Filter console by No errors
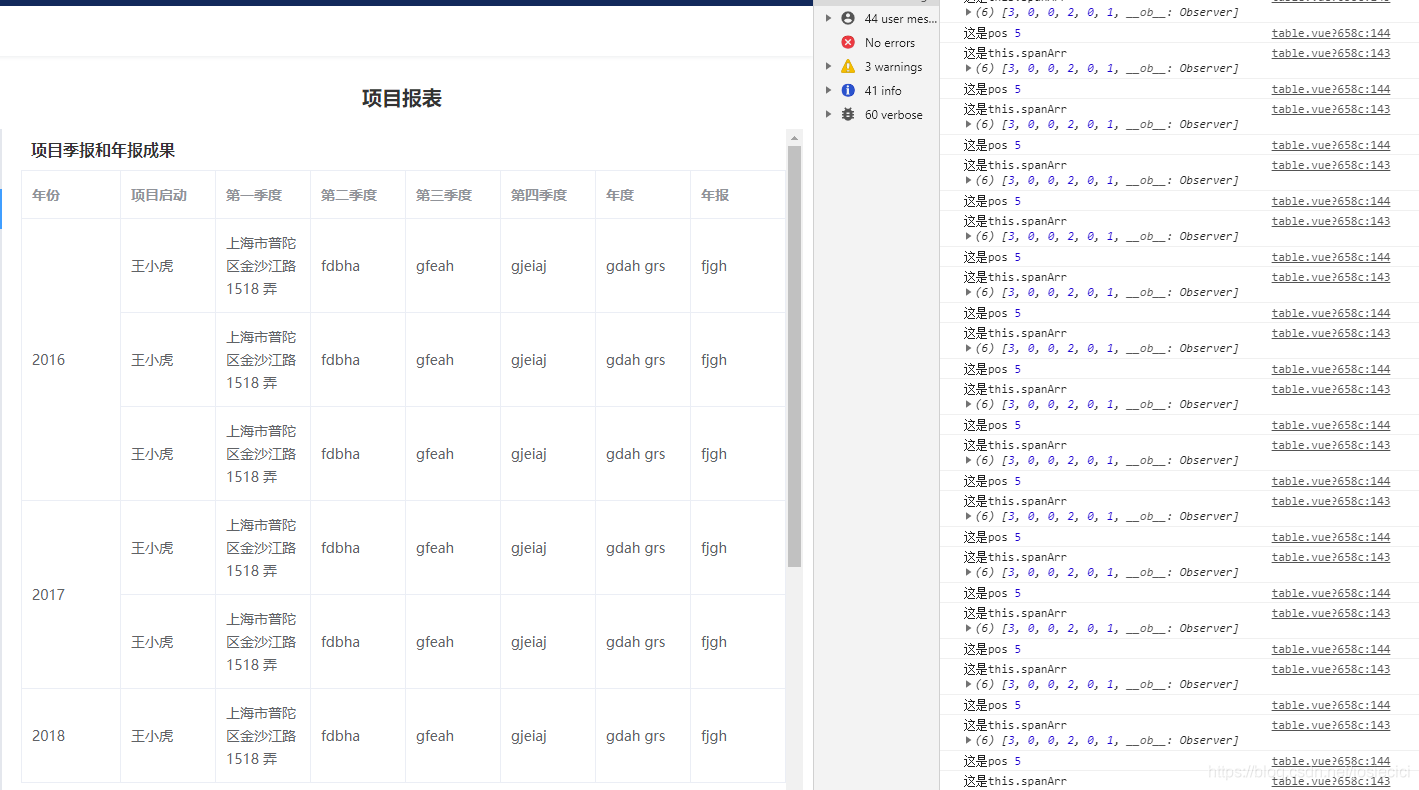Image resolution: width=1419 pixels, height=790 pixels. (890, 43)
